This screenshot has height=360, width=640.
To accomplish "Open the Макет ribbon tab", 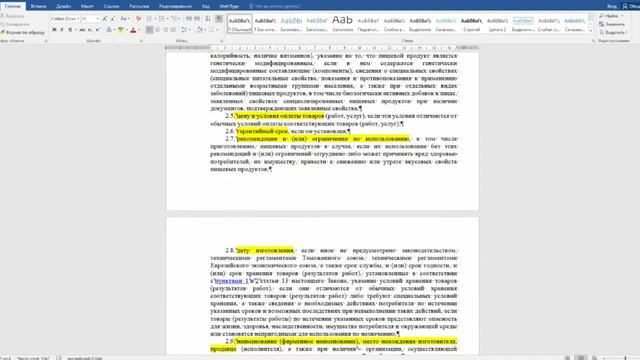I will 87,6.
